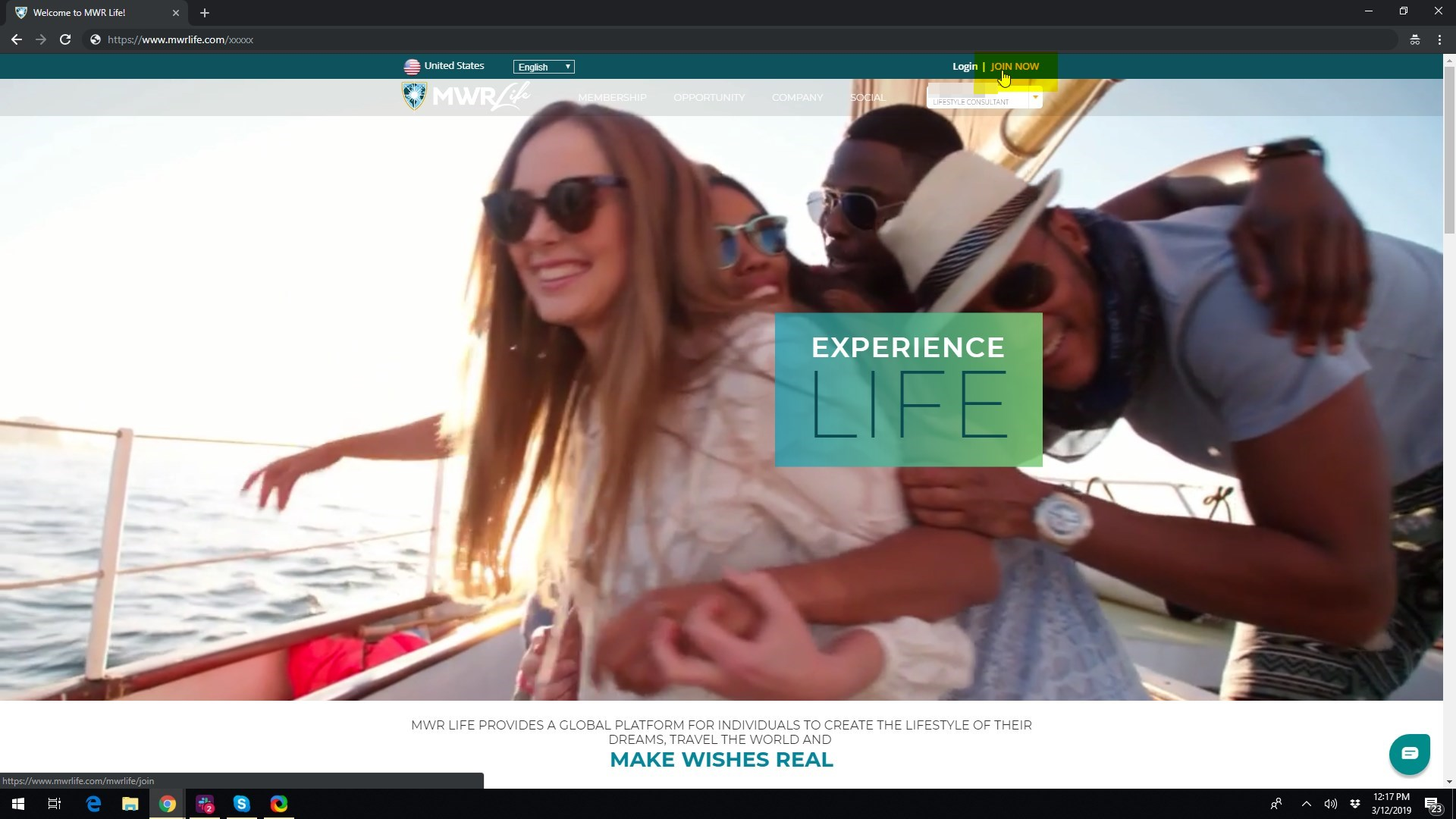Click the MWR Life shield logo
Screen dimensions: 1456x819
(414, 96)
